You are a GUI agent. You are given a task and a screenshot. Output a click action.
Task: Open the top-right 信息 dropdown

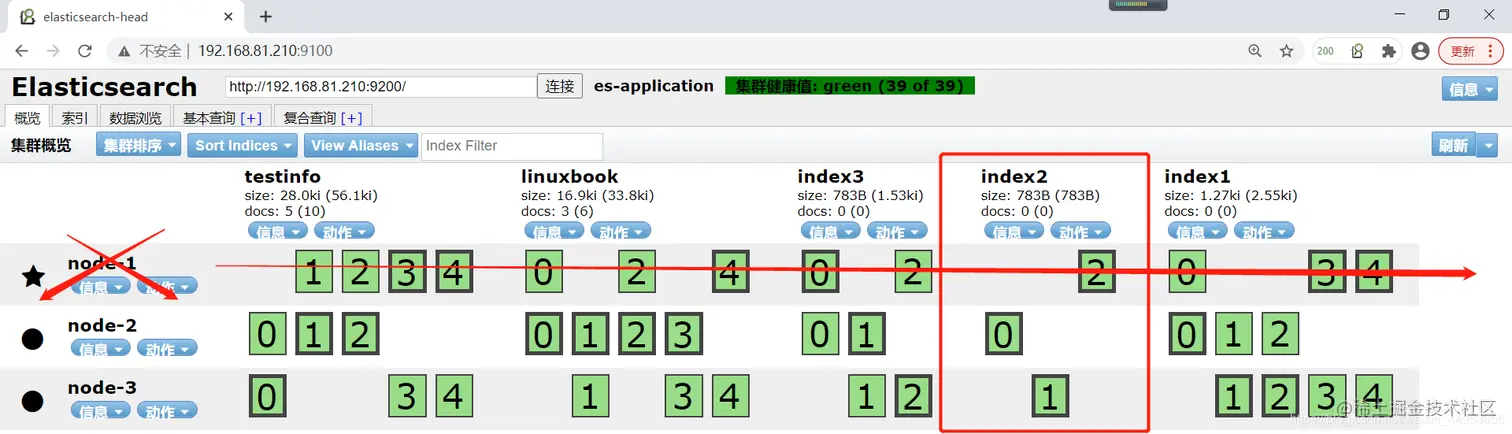click(1470, 89)
